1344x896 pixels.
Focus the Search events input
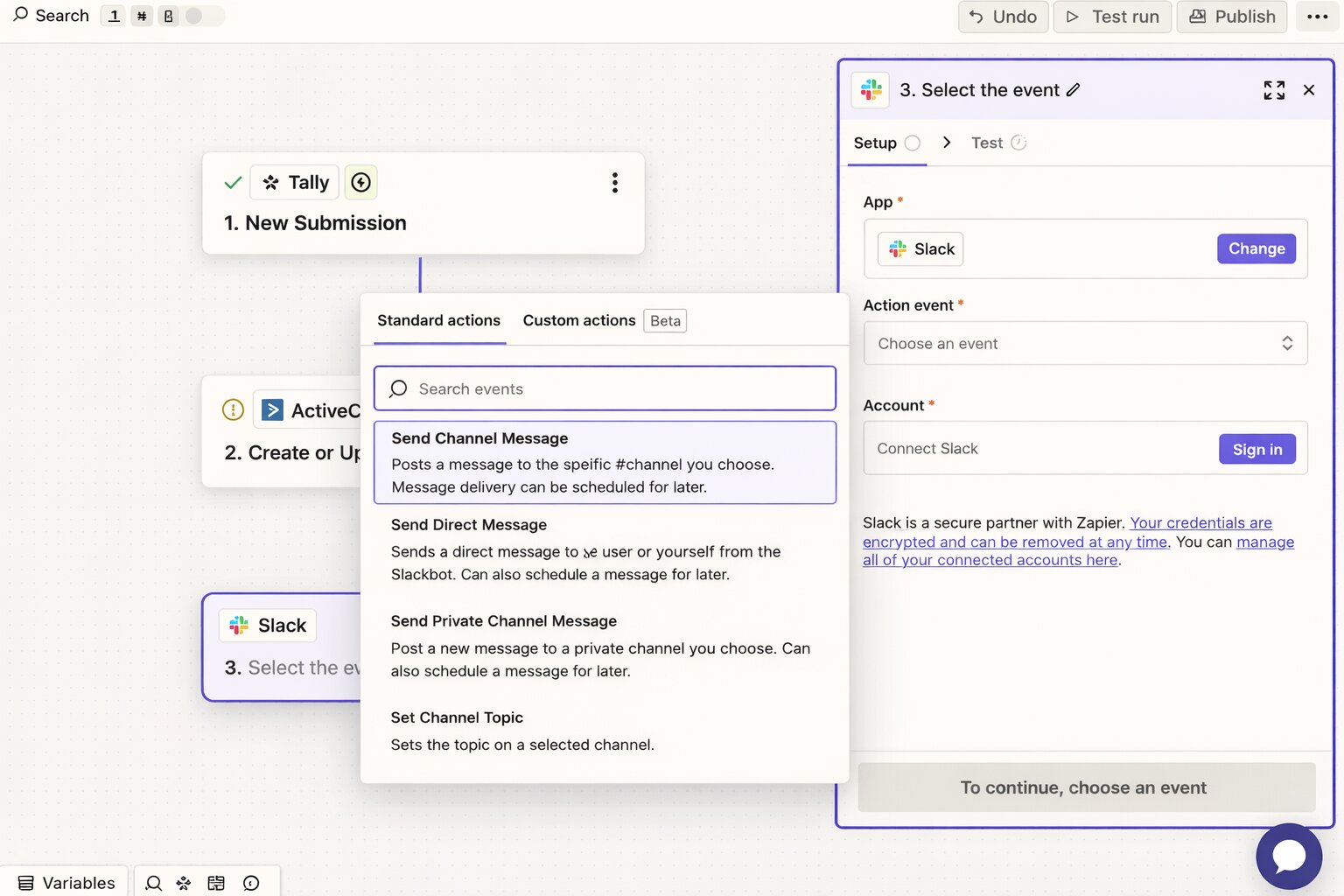click(605, 388)
